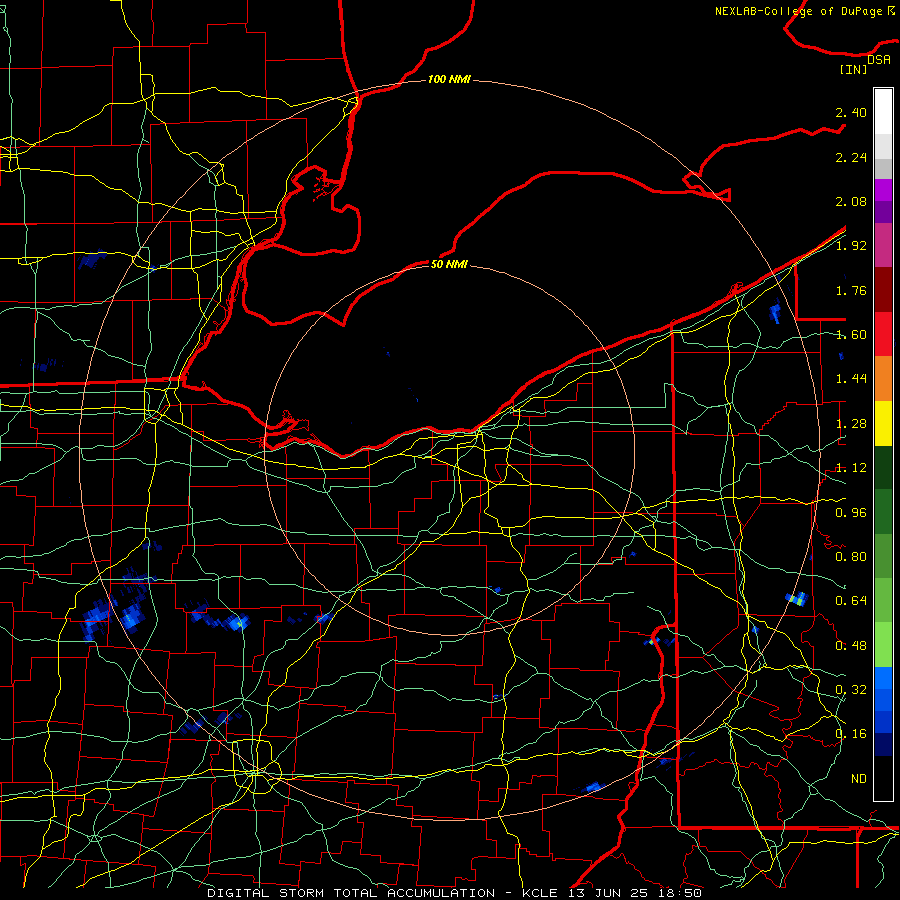Click the 1.76 legend value

(x=851, y=290)
